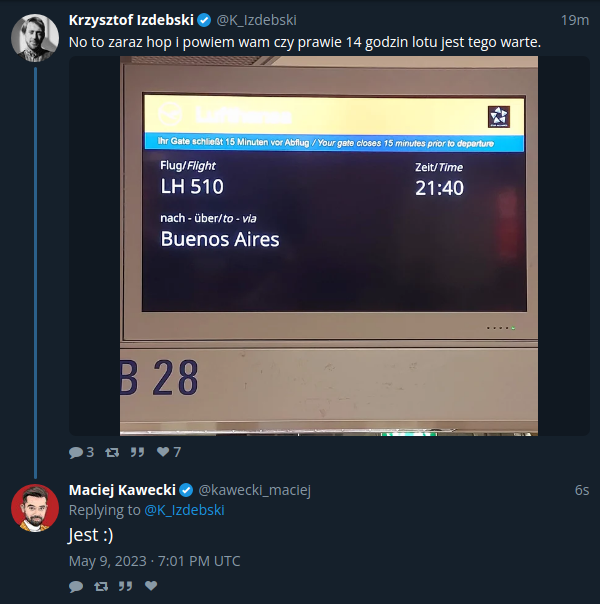Like Maciej Kawecki's reply
The width and height of the screenshot is (600, 604).
click(151, 586)
